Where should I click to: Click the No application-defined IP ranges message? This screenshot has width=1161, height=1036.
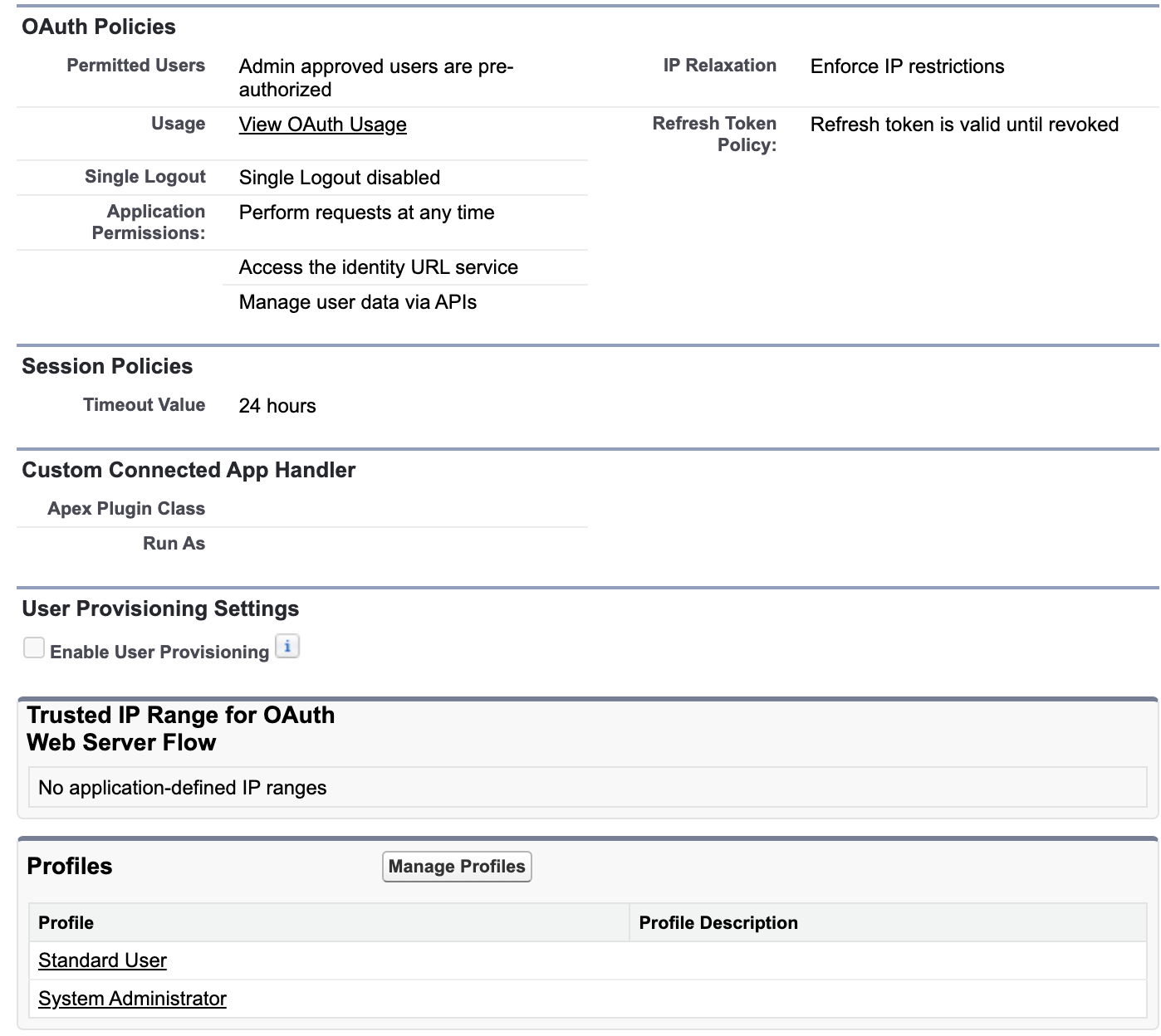pyautogui.click(x=182, y=787)
